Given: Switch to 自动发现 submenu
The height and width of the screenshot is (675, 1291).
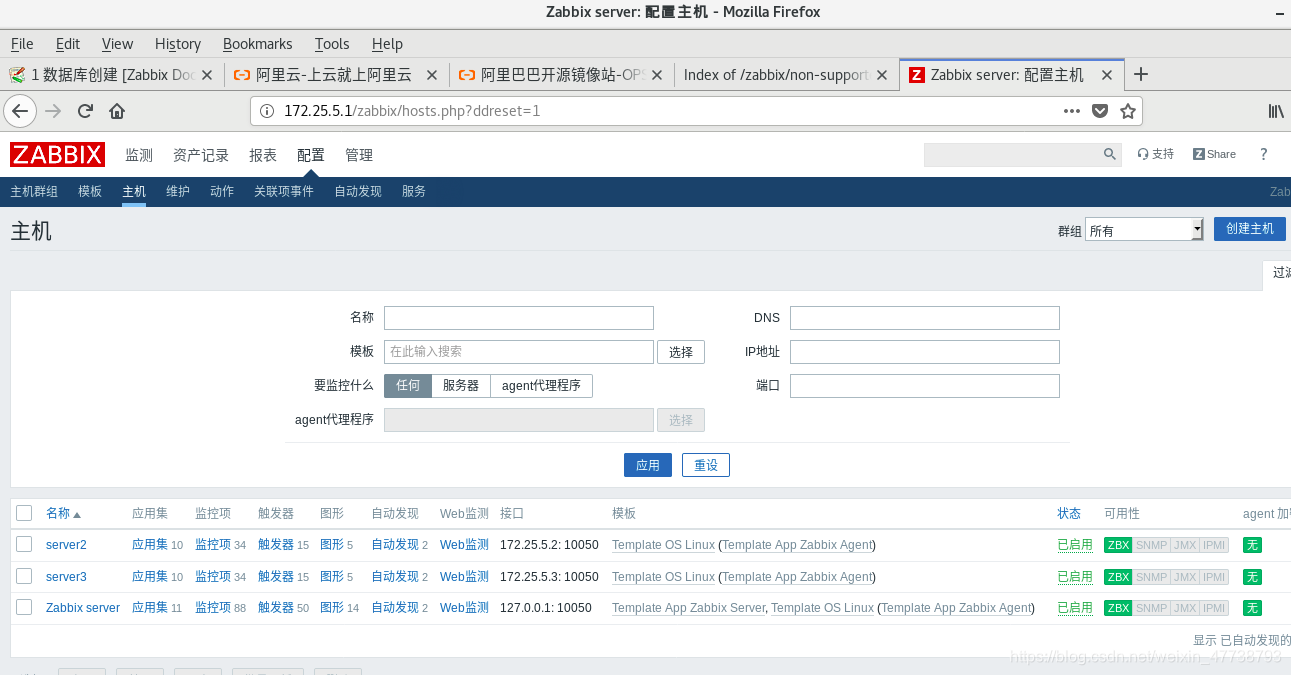Looking at the screenshot, I should [358, 191].
